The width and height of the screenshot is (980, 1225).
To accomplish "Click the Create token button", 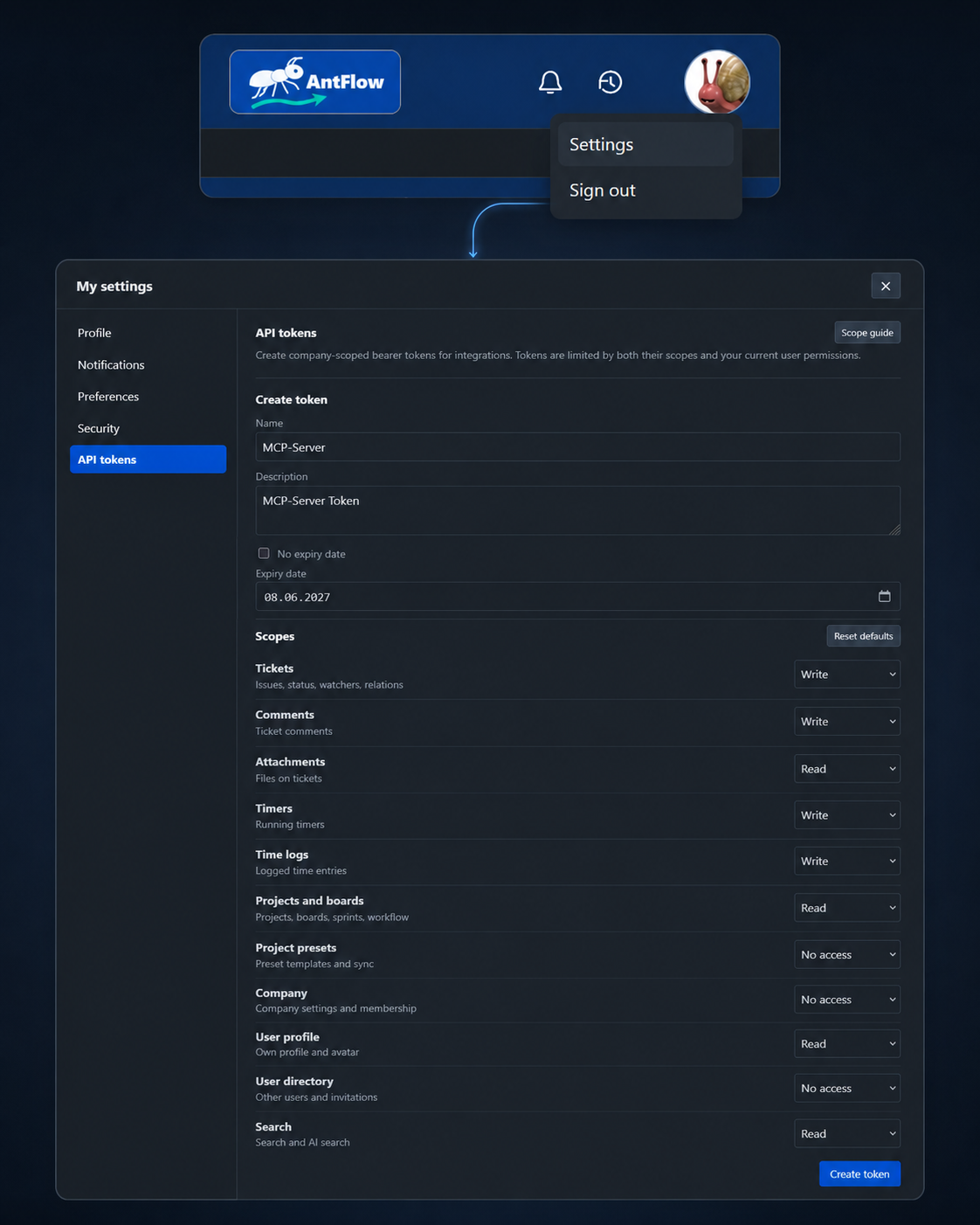I will coord(859,1173).
